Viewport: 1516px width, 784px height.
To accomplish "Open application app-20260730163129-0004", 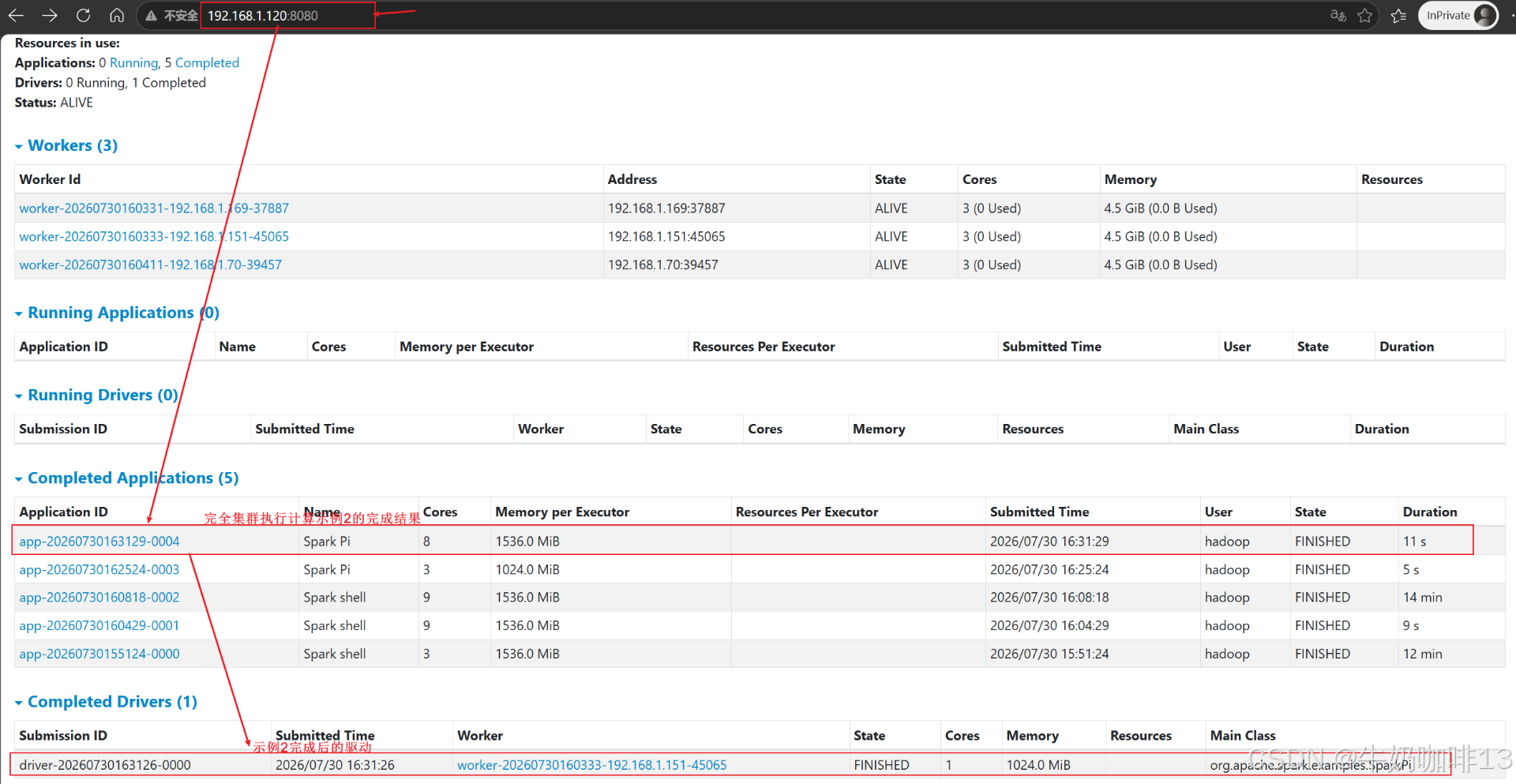I will (99, 542).
